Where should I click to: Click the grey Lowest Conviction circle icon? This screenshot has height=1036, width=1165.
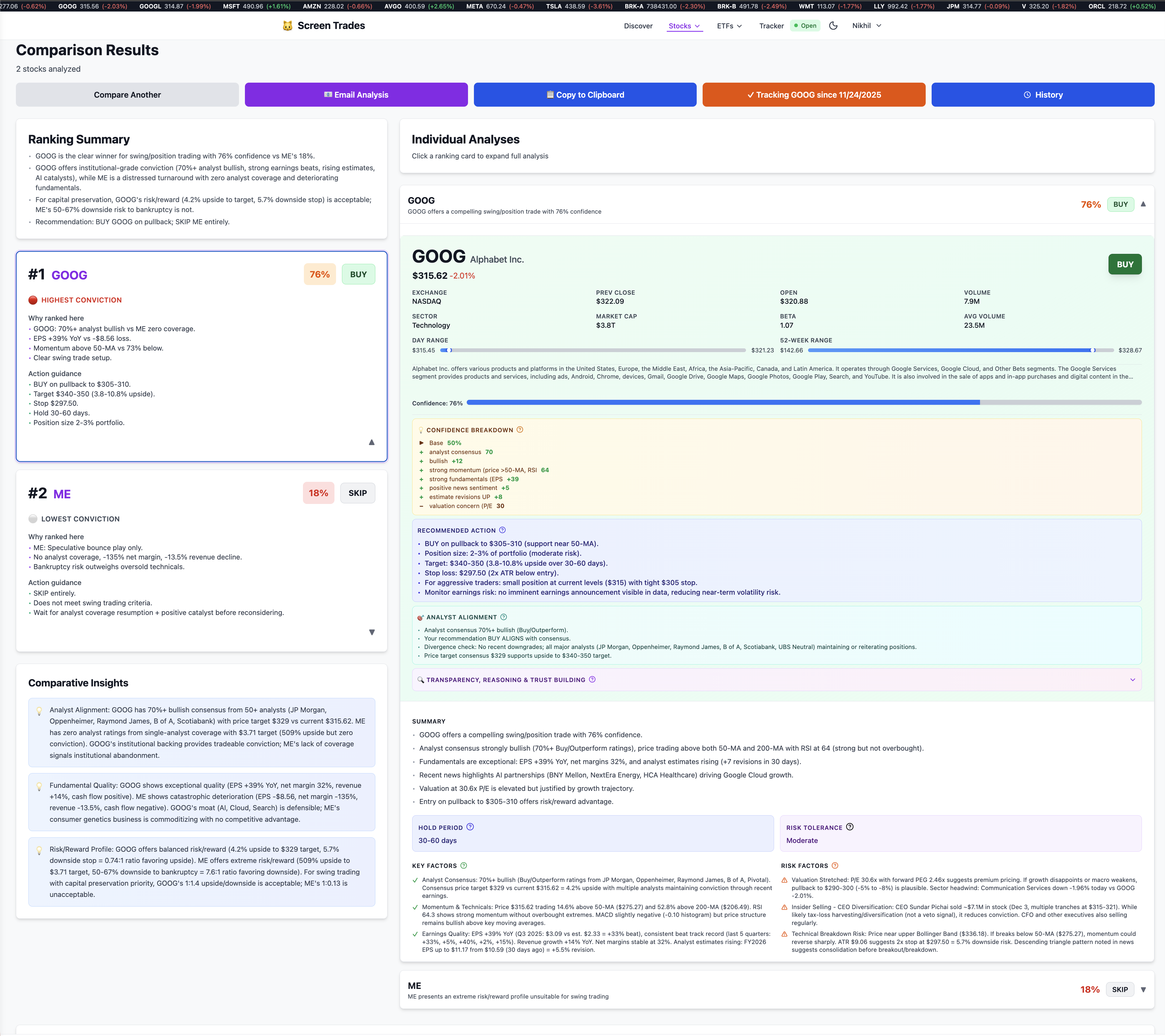(x=33, y=519)
